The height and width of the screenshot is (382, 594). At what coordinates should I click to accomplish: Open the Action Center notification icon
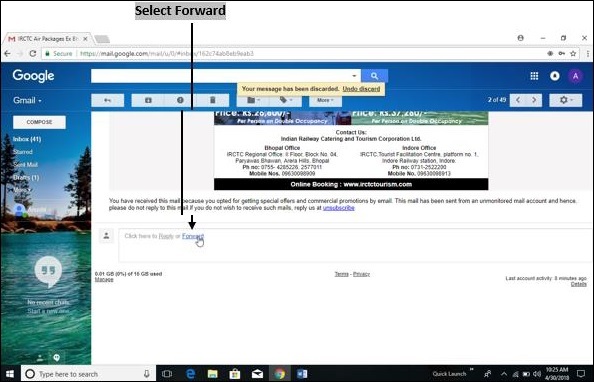click(x=581, y=374)
